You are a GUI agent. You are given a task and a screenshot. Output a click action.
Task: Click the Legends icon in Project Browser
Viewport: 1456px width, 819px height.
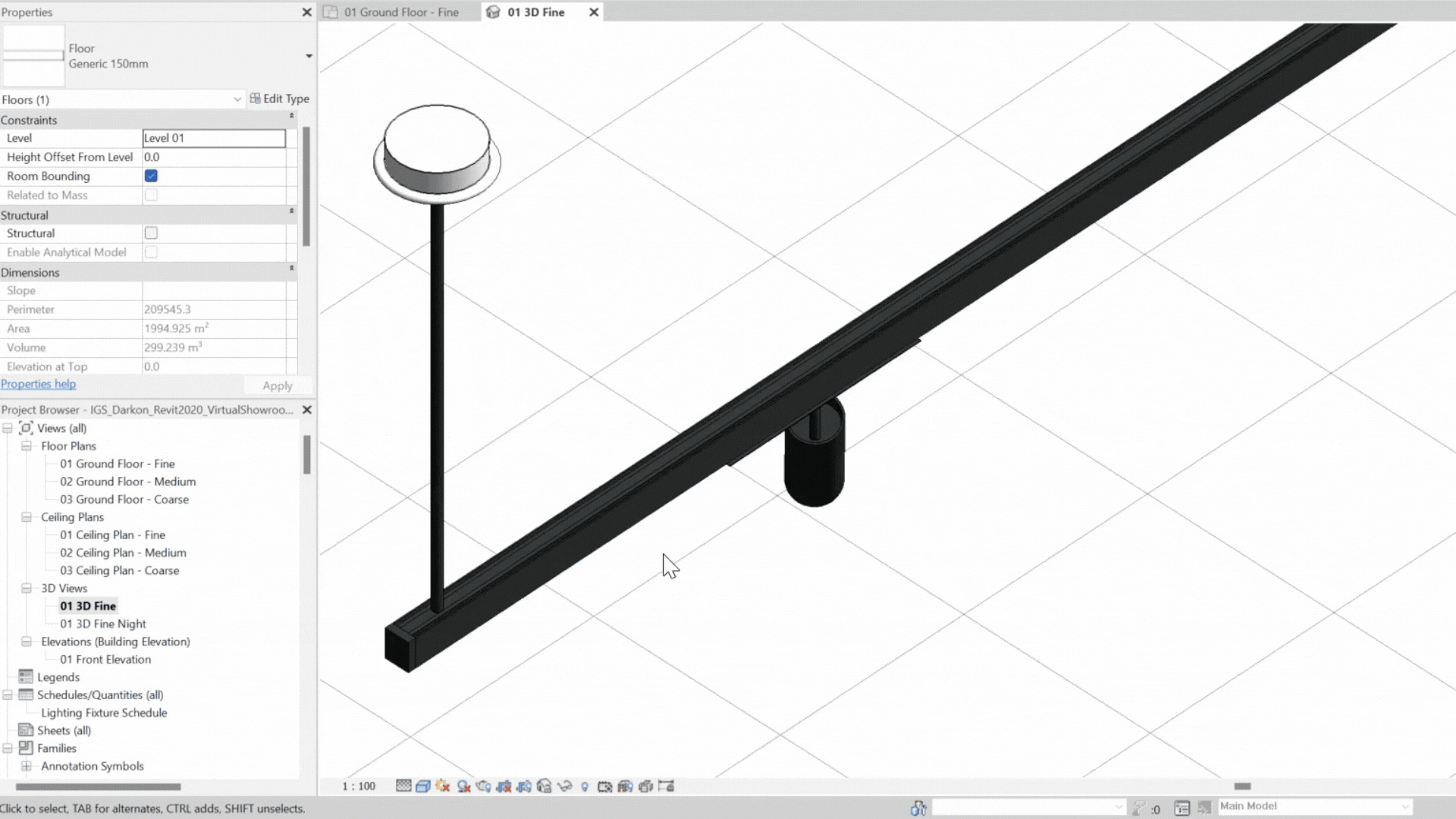pos(26,676)
